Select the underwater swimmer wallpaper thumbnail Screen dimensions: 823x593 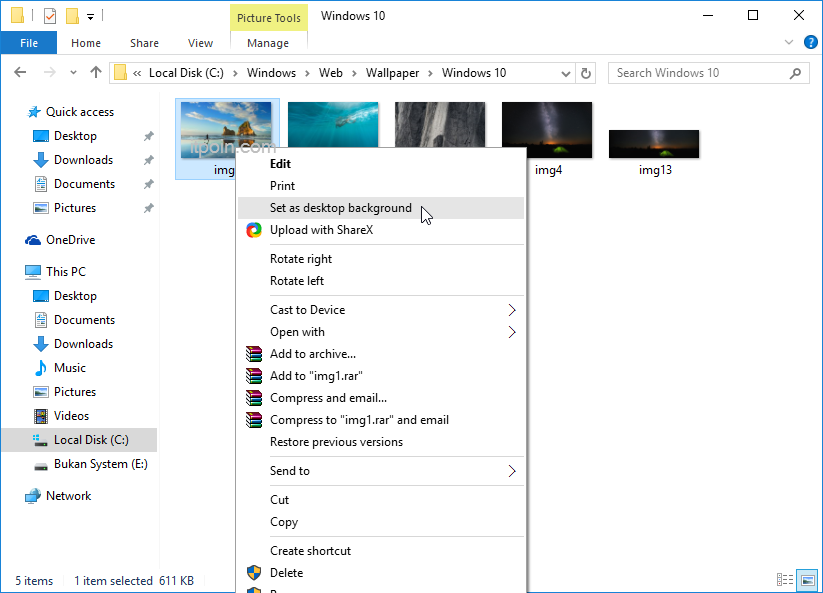(333, 124)
